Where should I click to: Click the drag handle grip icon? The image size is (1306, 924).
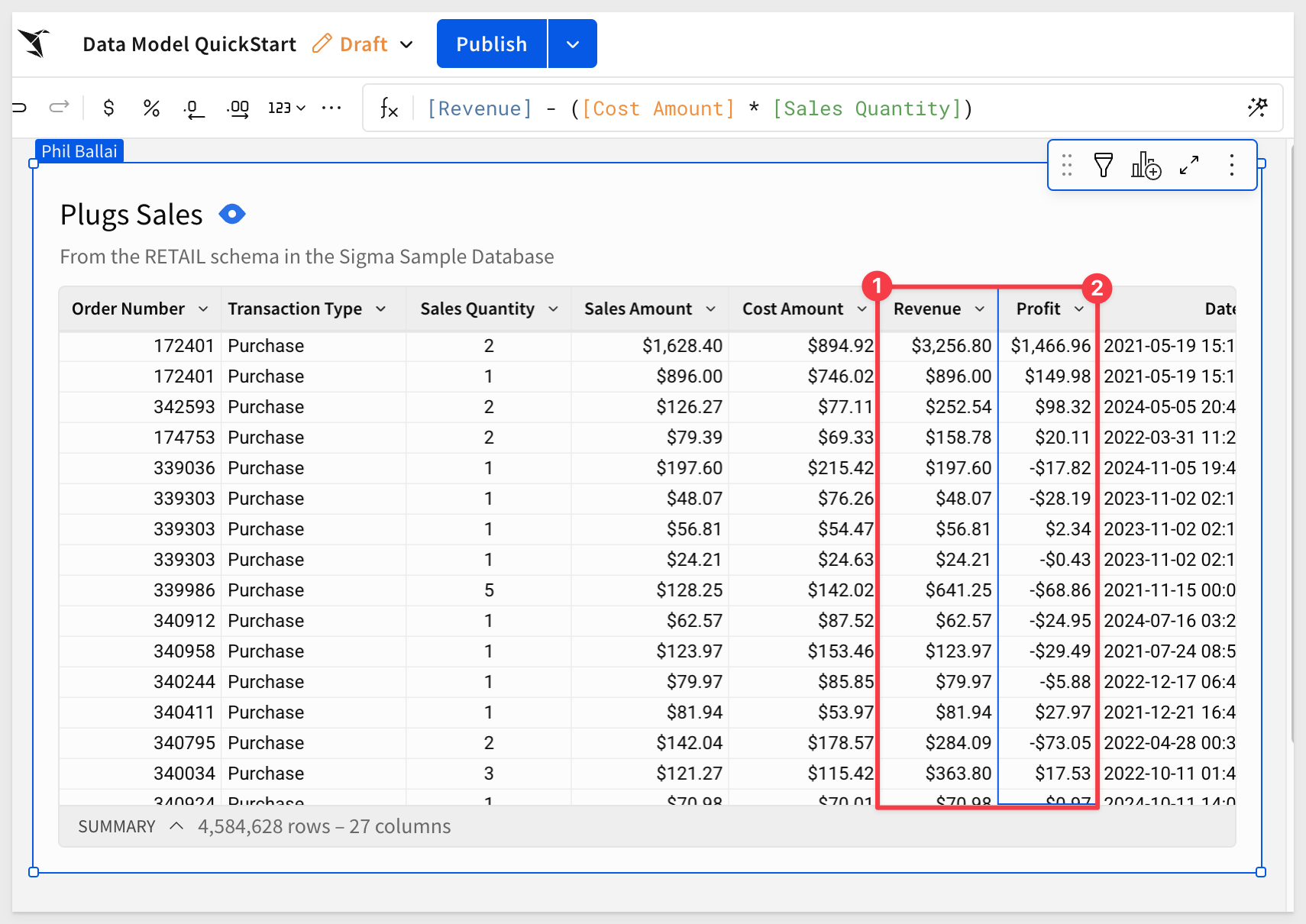pos(1067,165)
